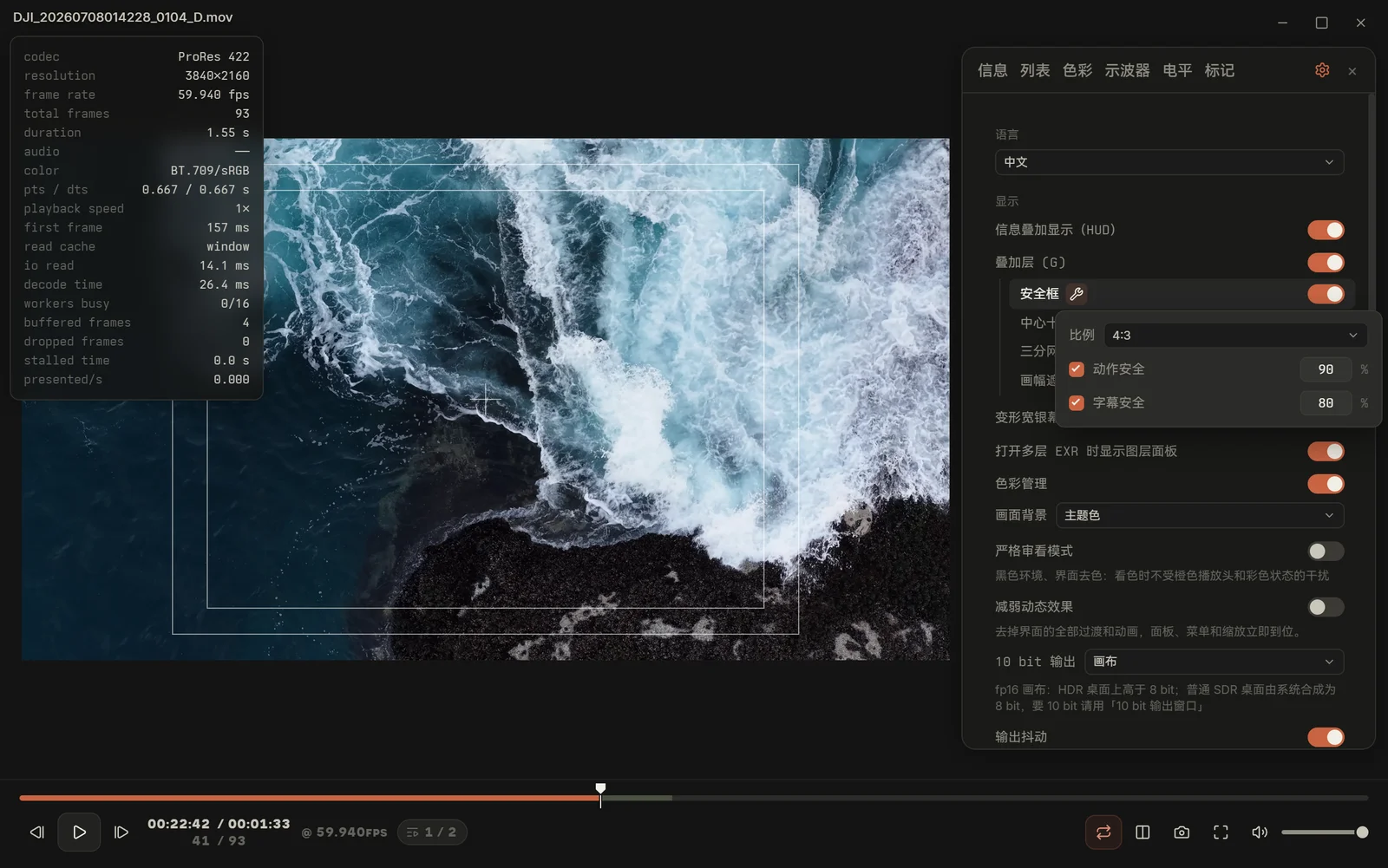Open 安全框 wrench settings icon

pos(1077,294)
